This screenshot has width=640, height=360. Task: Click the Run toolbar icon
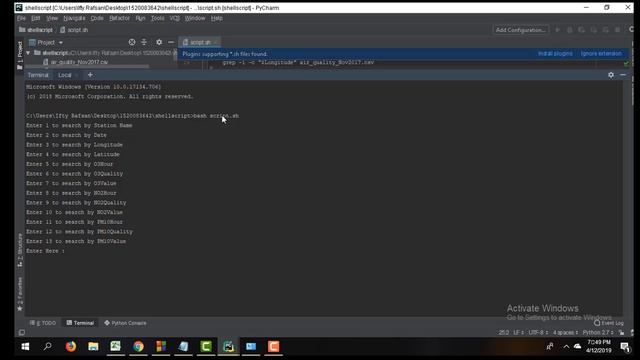click(558, 30)
